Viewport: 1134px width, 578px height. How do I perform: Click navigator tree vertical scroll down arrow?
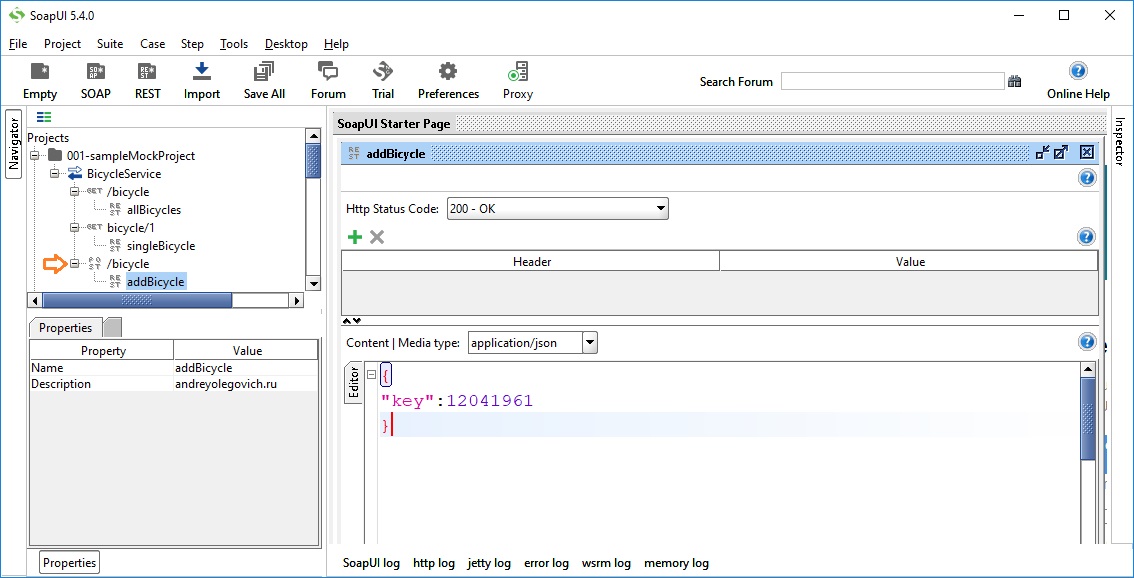313,283
